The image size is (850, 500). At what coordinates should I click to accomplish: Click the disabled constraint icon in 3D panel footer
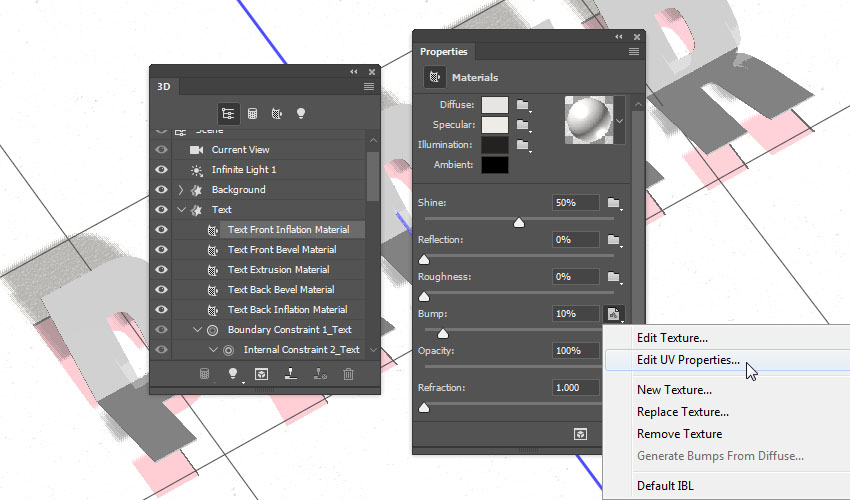pos(320,374)
